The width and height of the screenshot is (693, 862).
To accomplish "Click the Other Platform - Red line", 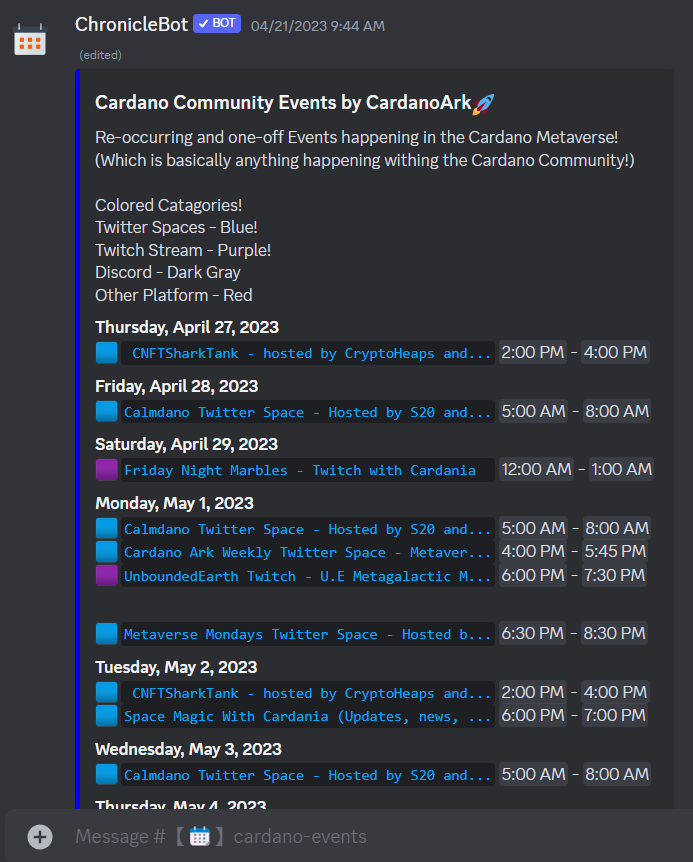I will point(174,295).
